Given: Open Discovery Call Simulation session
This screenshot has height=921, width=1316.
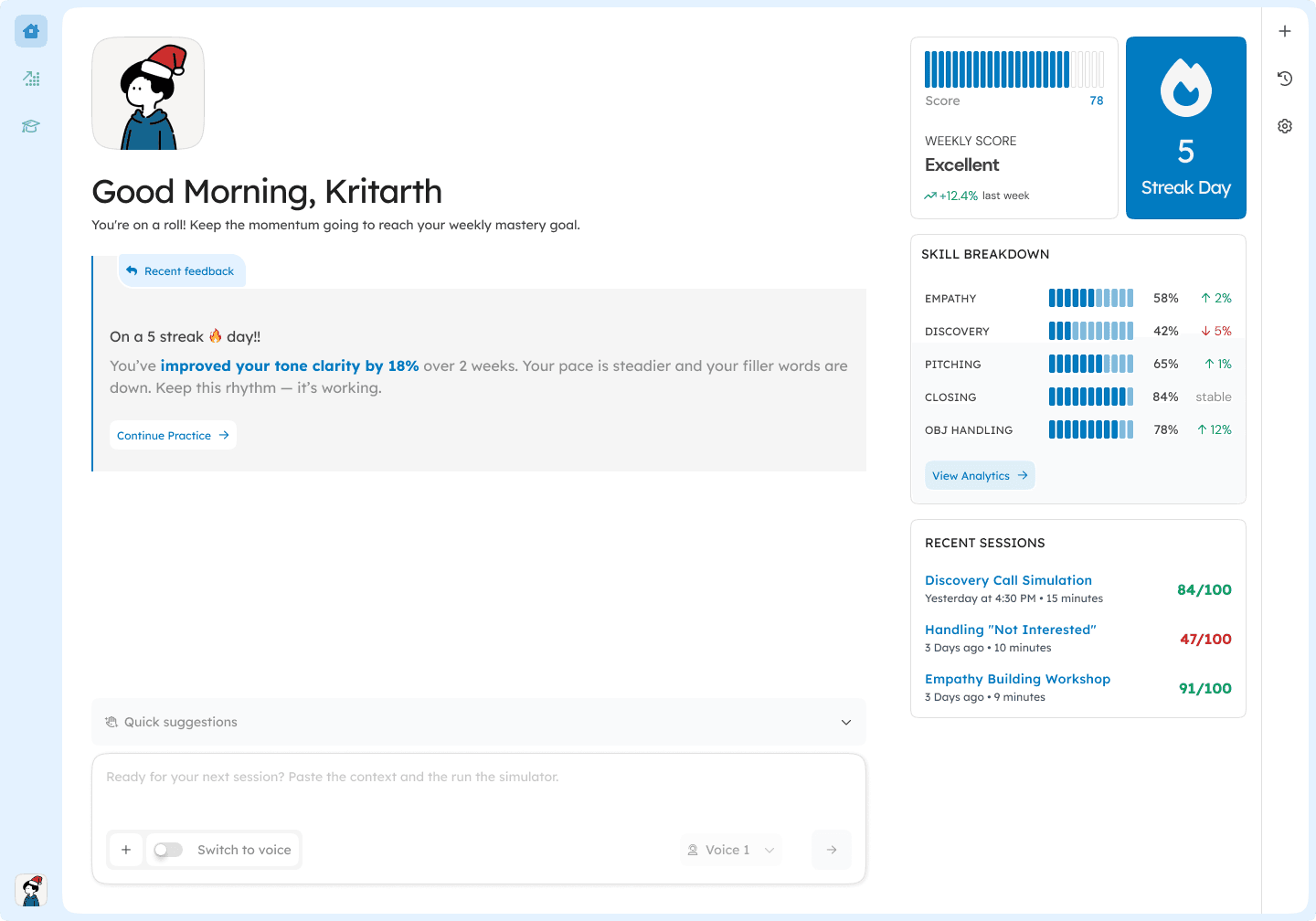Looking at the screenshot, I should click(1008, 580).
